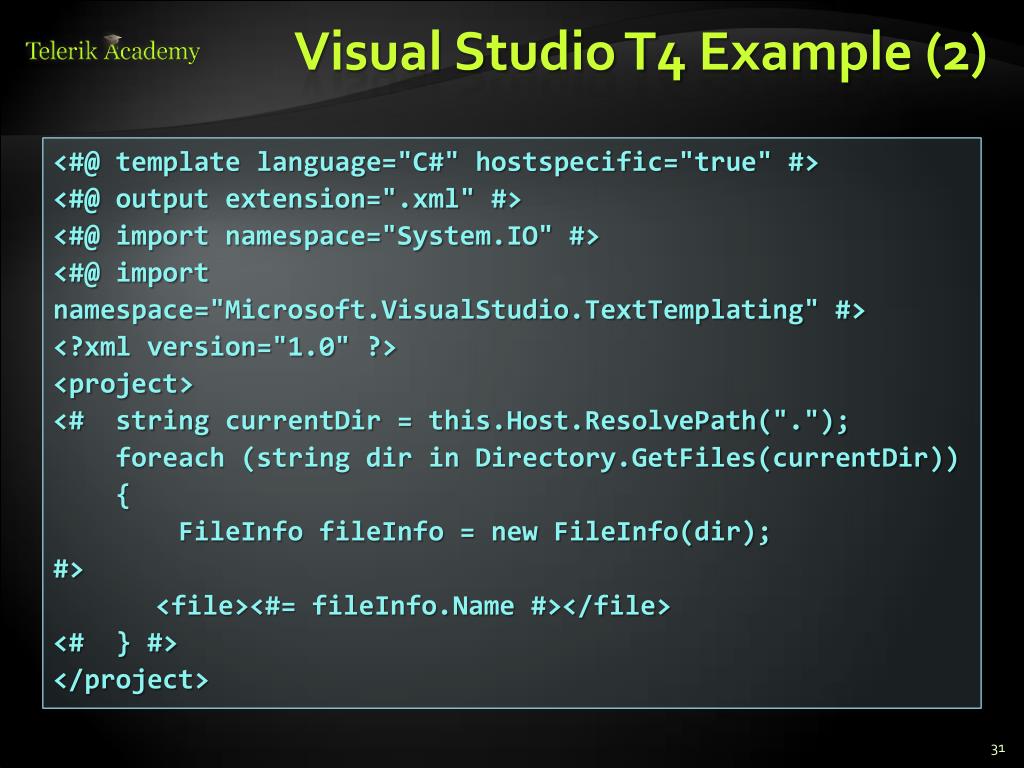1024x768 pixels.
Task: Click the Telerik Academy logo
Action: pos(112,49)
